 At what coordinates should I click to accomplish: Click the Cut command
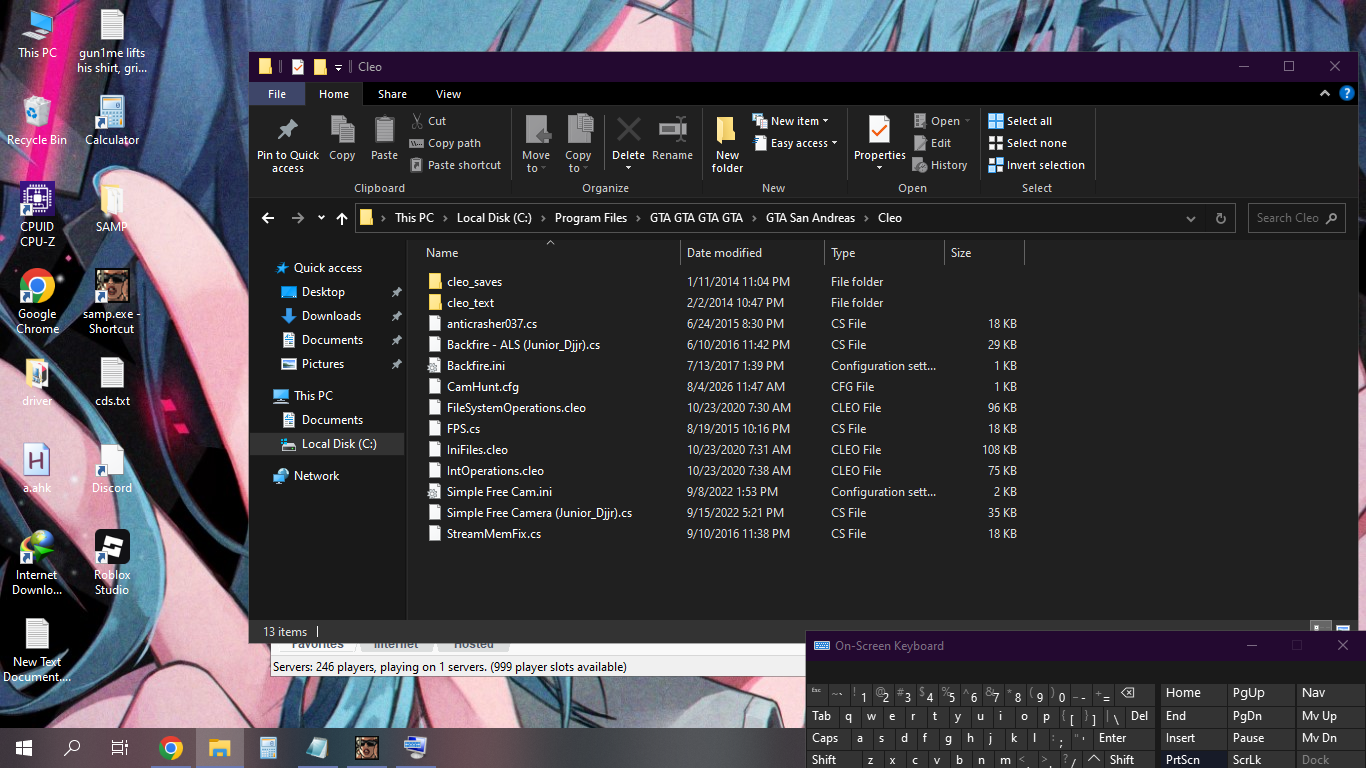point(428,121)
